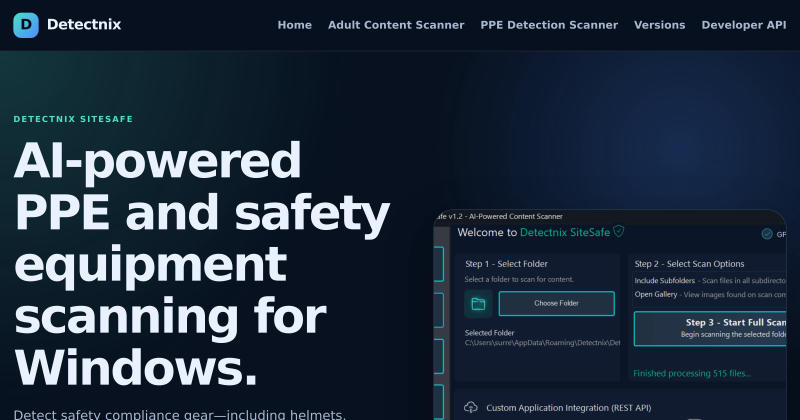Click the Choose Folder button in preview
This screenshot has width=800, height=420.
coord(556,304)
